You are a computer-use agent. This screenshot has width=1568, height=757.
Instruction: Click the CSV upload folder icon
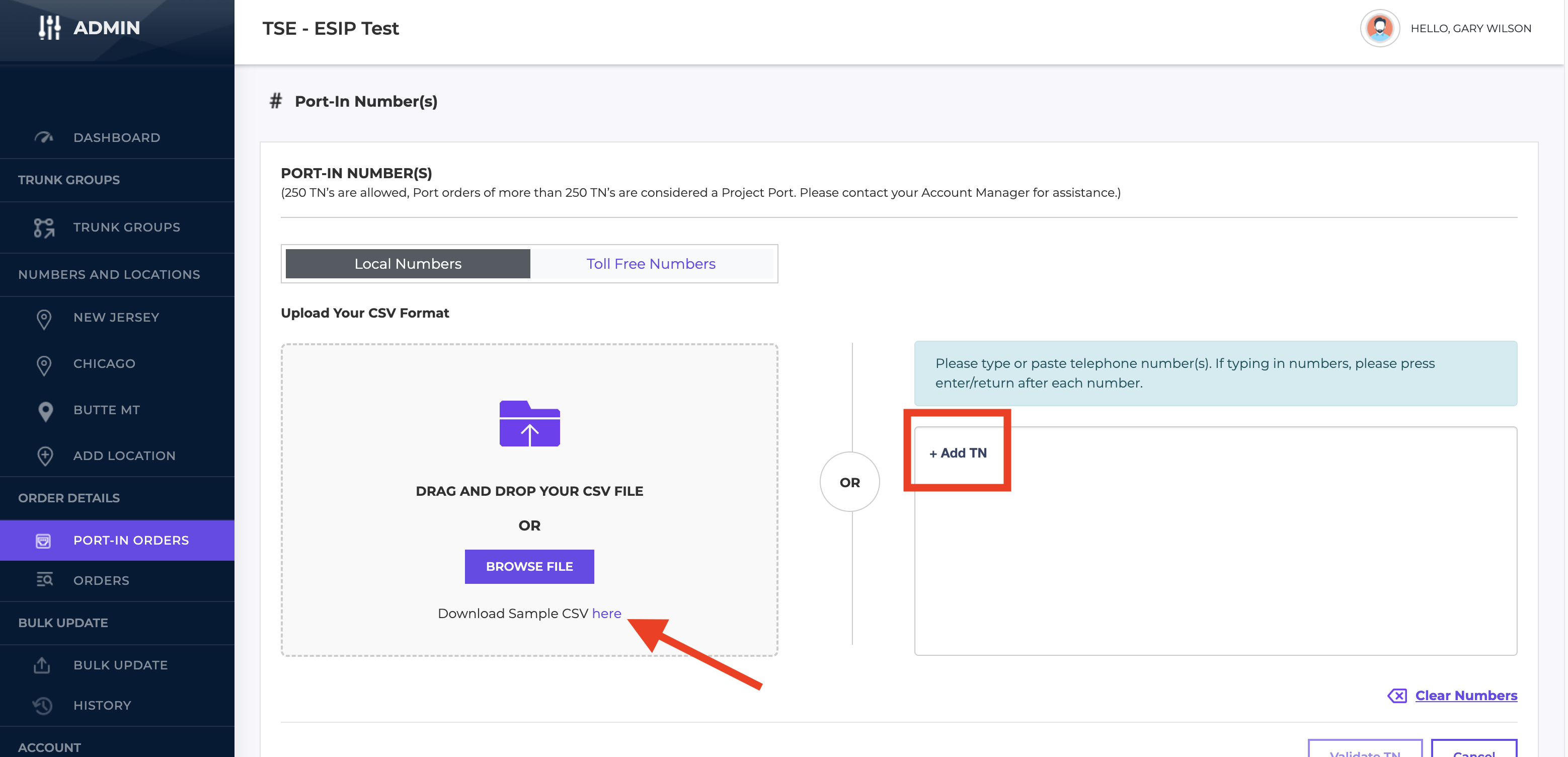coord(529,424)
